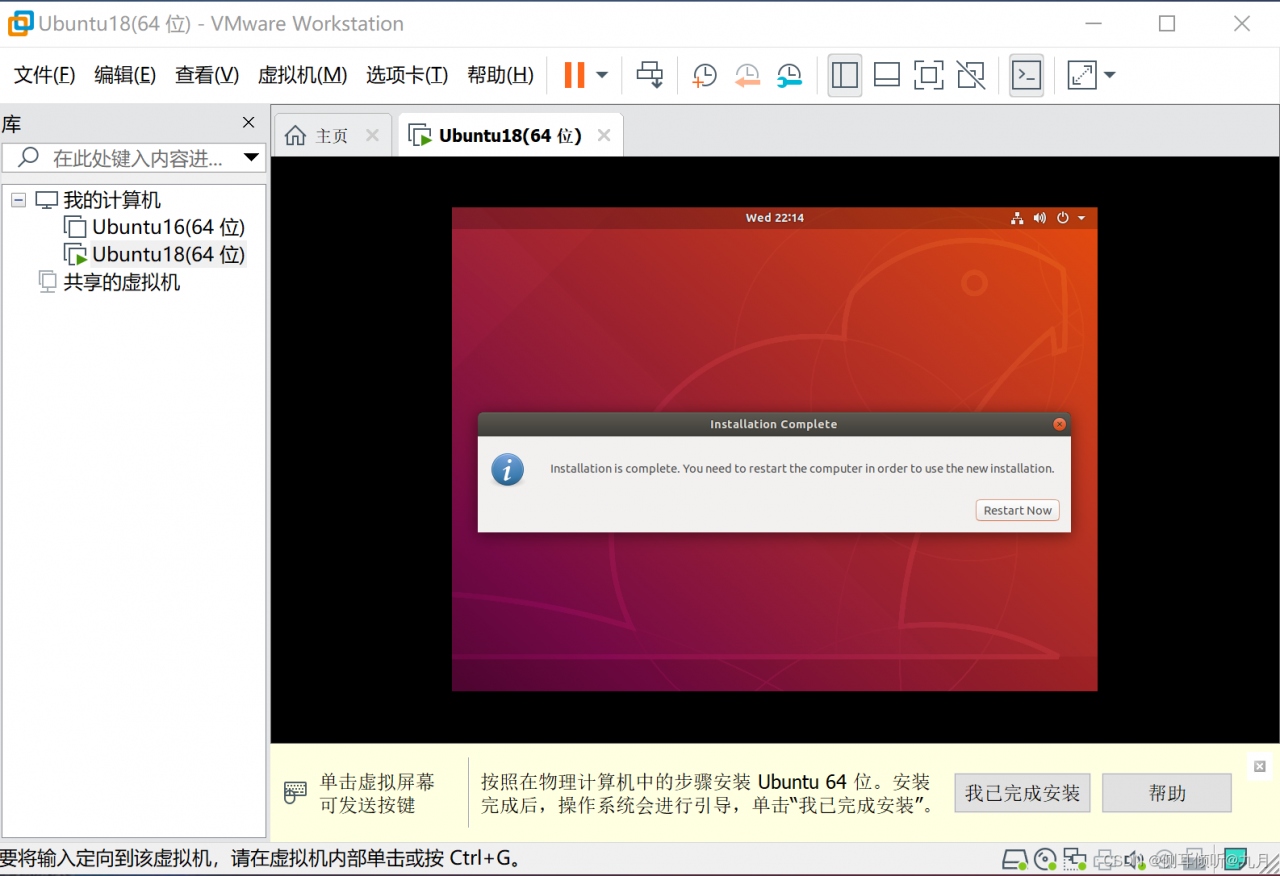1280x876 pixels.
Task: Click the Wed 22:14 clock in Ubuntu
Action: pos(774,218)
